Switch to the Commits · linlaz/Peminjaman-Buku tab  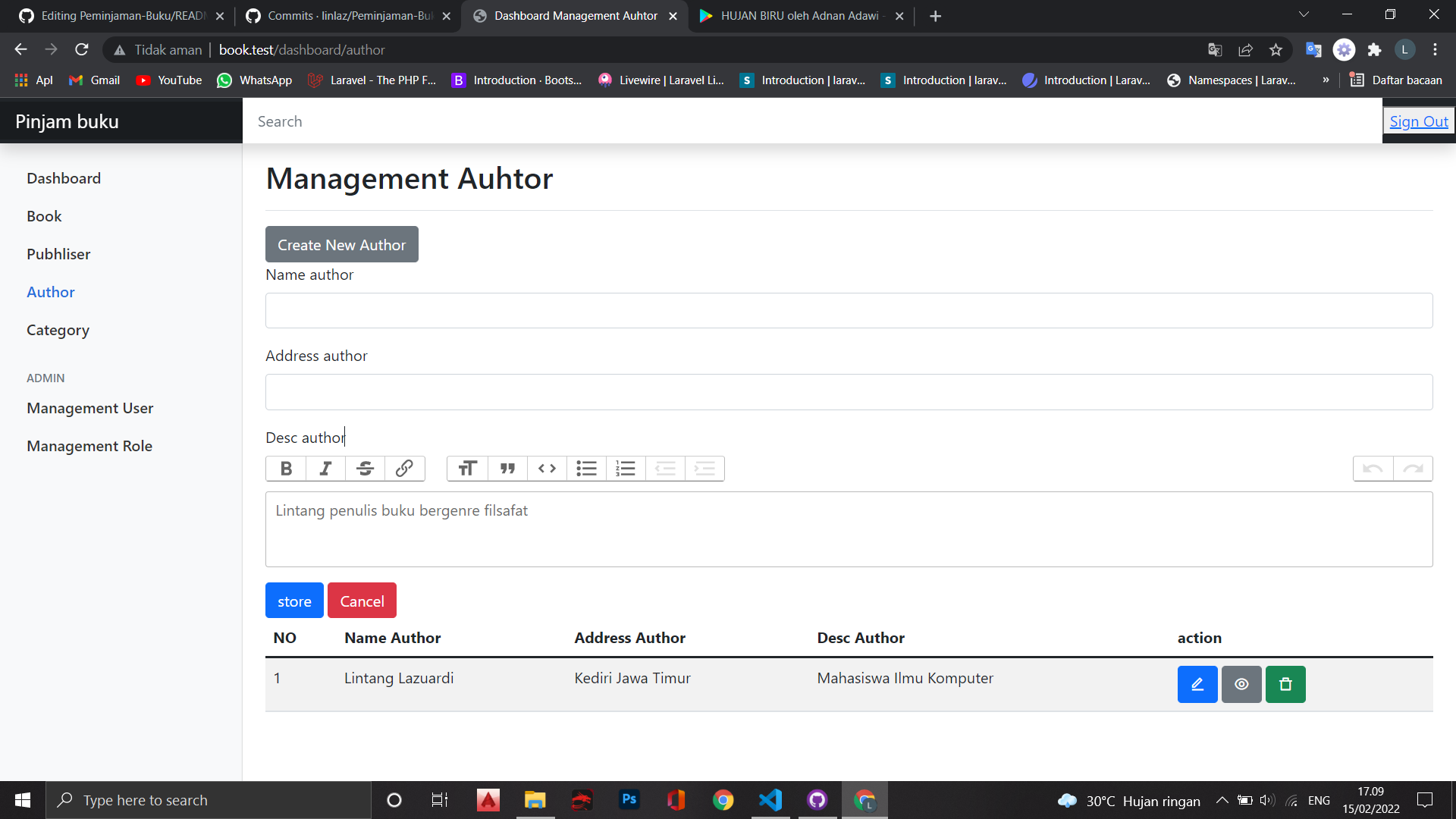[340, 15]
